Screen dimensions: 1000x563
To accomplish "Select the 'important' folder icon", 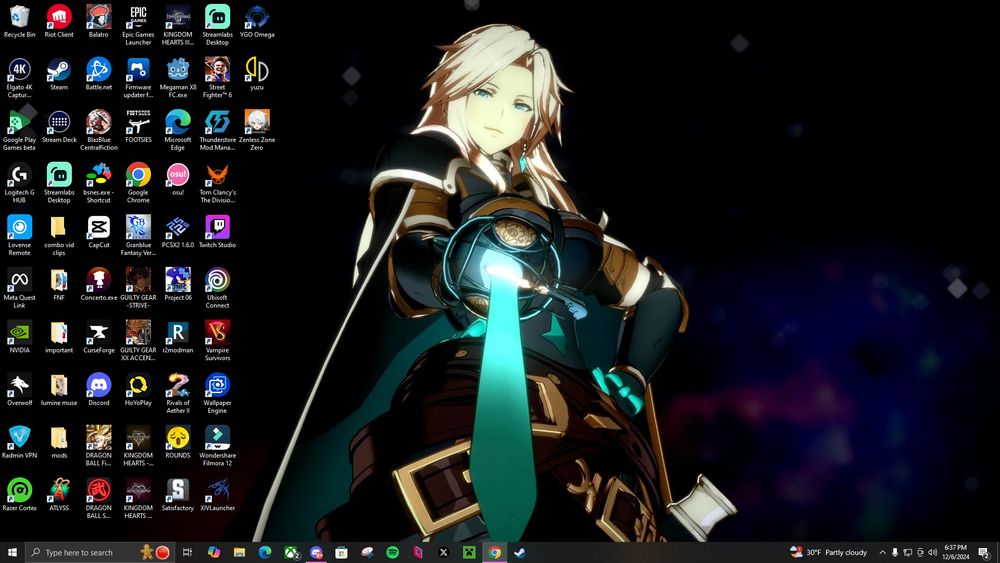I will pyautogui.click(x=59, y=337).
